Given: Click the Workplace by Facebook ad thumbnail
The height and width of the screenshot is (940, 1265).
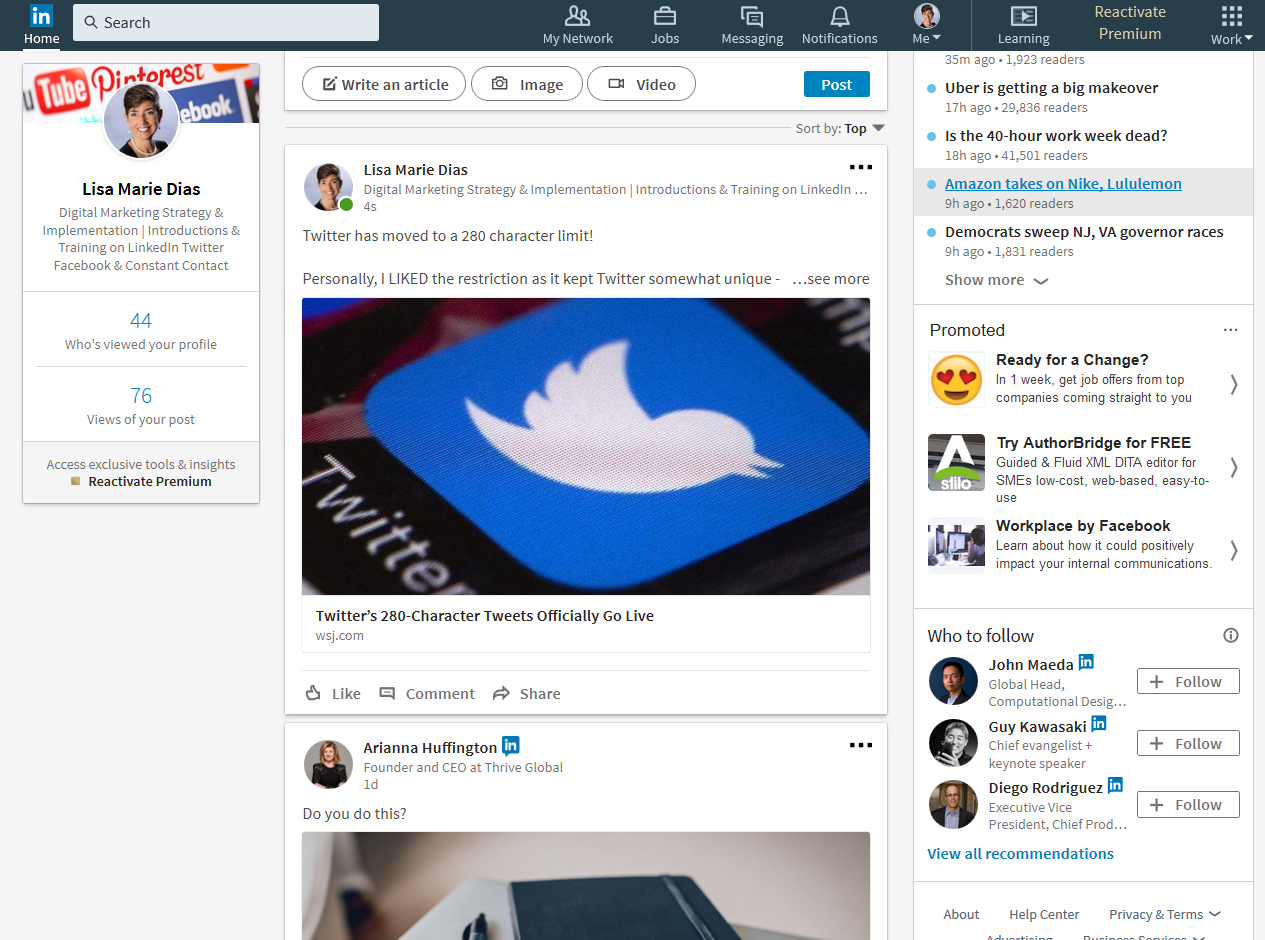Looking at the screenshot, I should coord(957,545).
